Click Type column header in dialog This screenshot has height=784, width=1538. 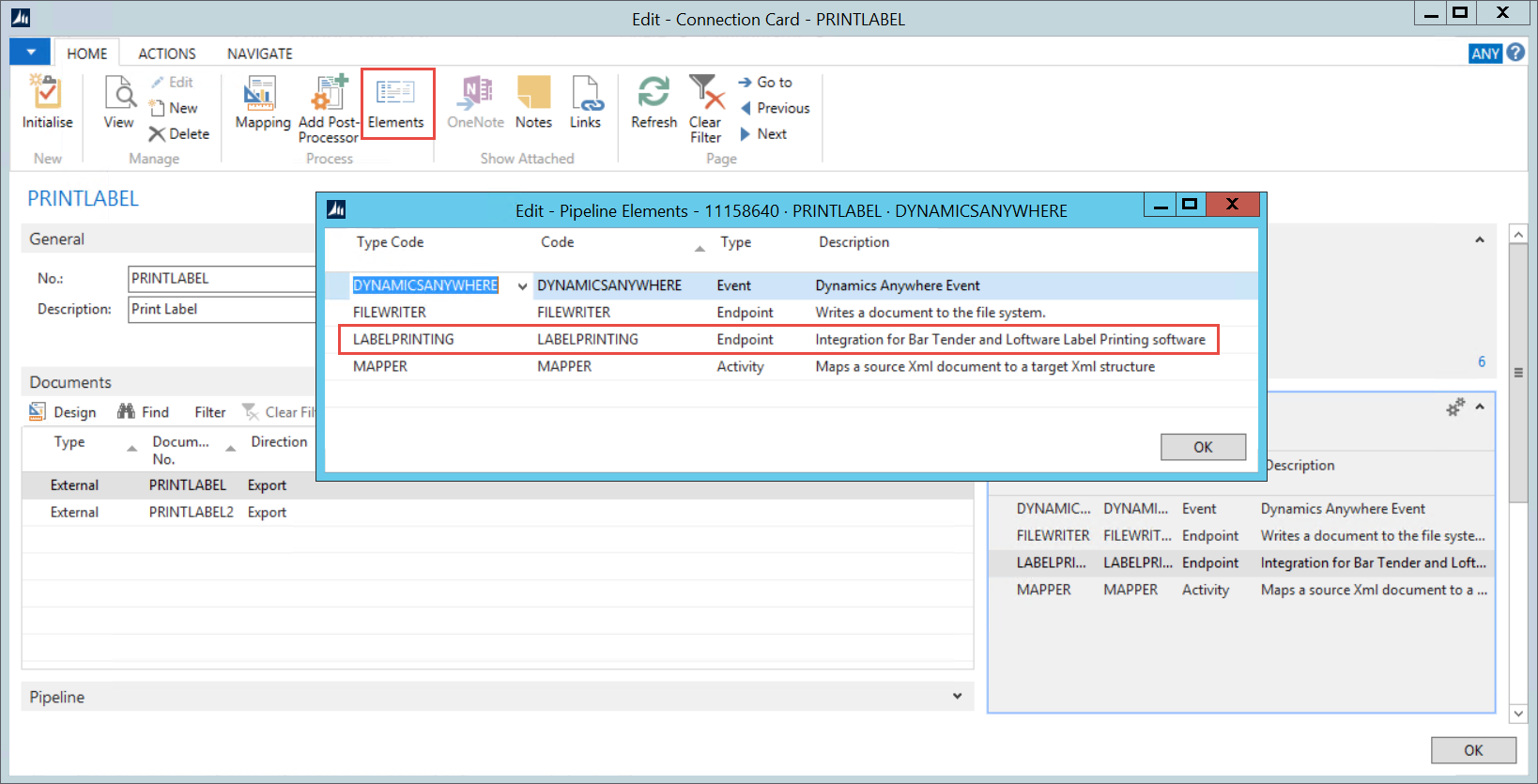(735, 242)
